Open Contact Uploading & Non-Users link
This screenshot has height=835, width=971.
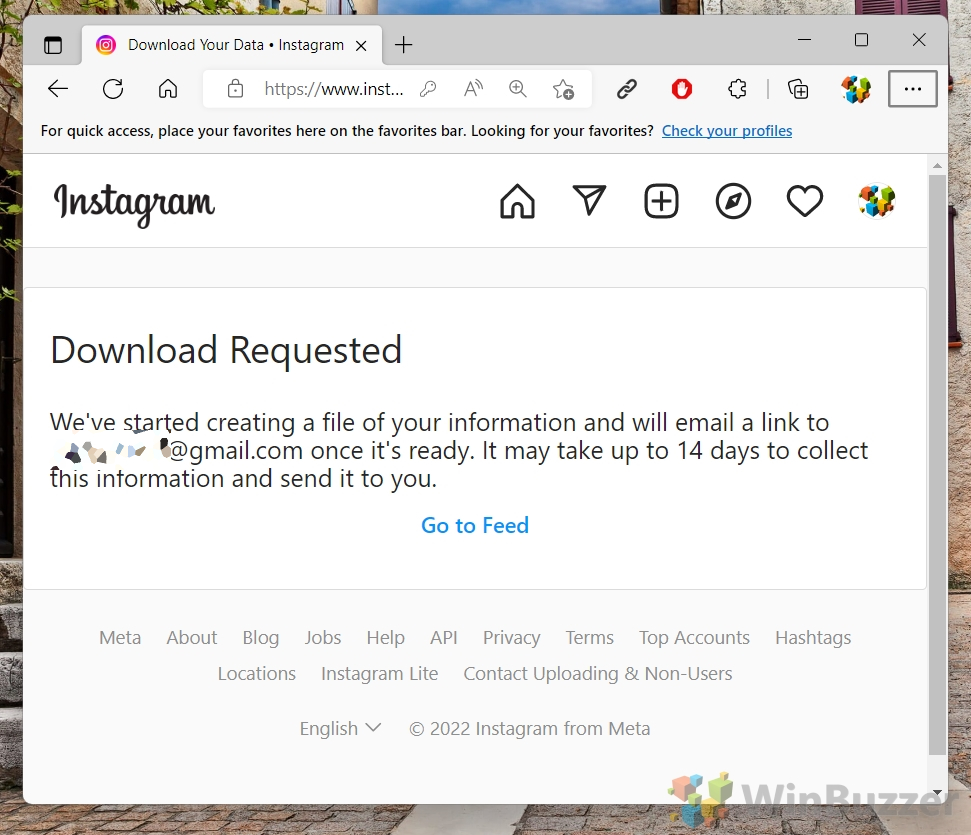click(598, 674)
